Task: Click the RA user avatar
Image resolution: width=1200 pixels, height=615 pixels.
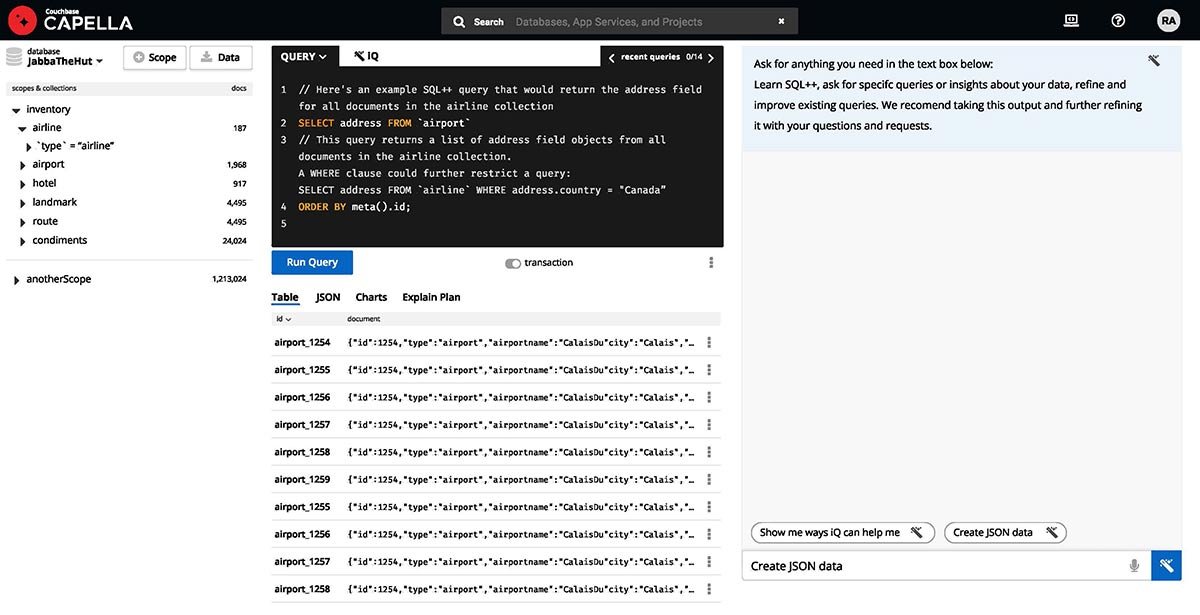Action: click(x=1168, y=19)
